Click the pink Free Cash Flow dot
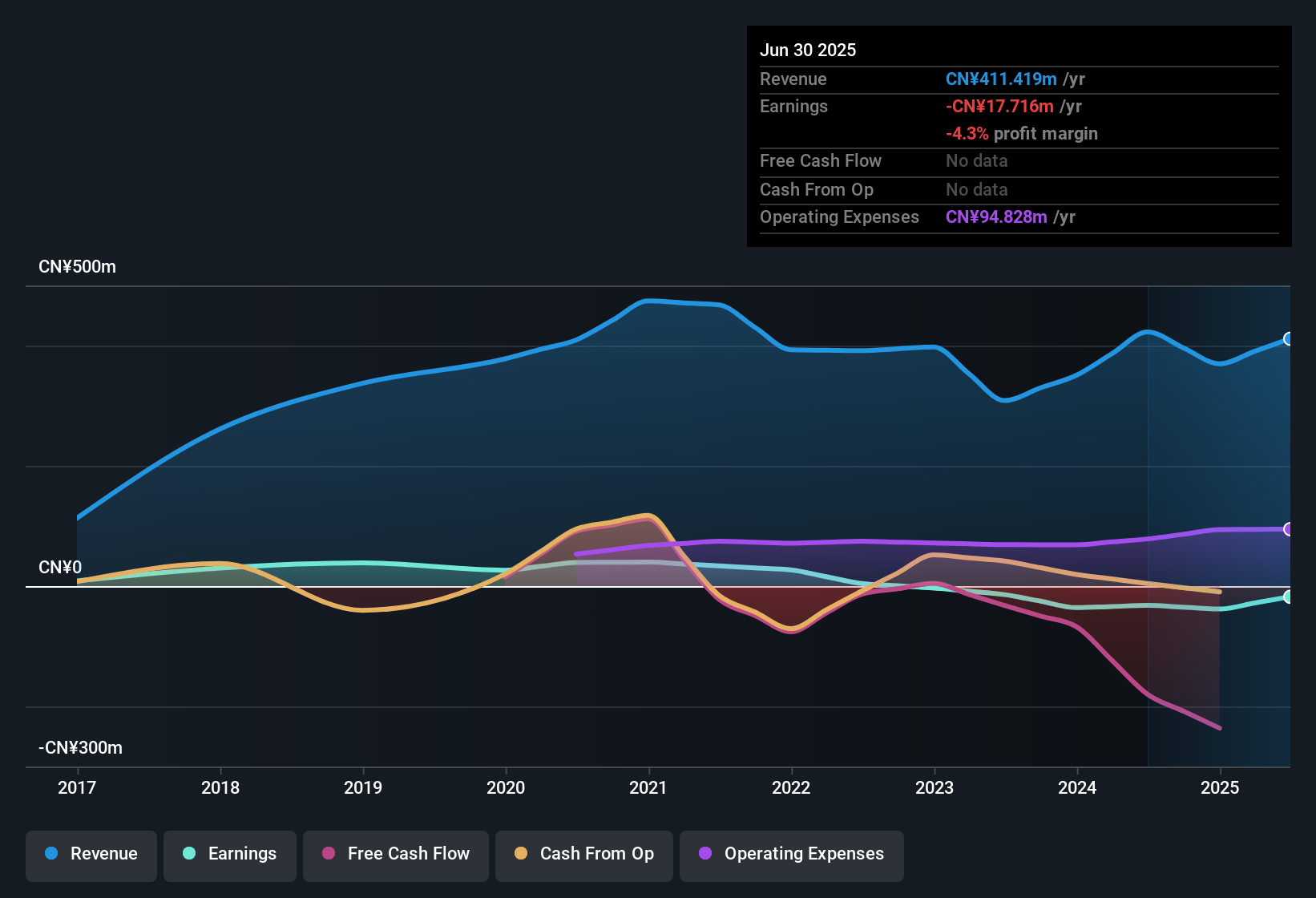This screenshot has width=1316, height=898. point(329,853)
